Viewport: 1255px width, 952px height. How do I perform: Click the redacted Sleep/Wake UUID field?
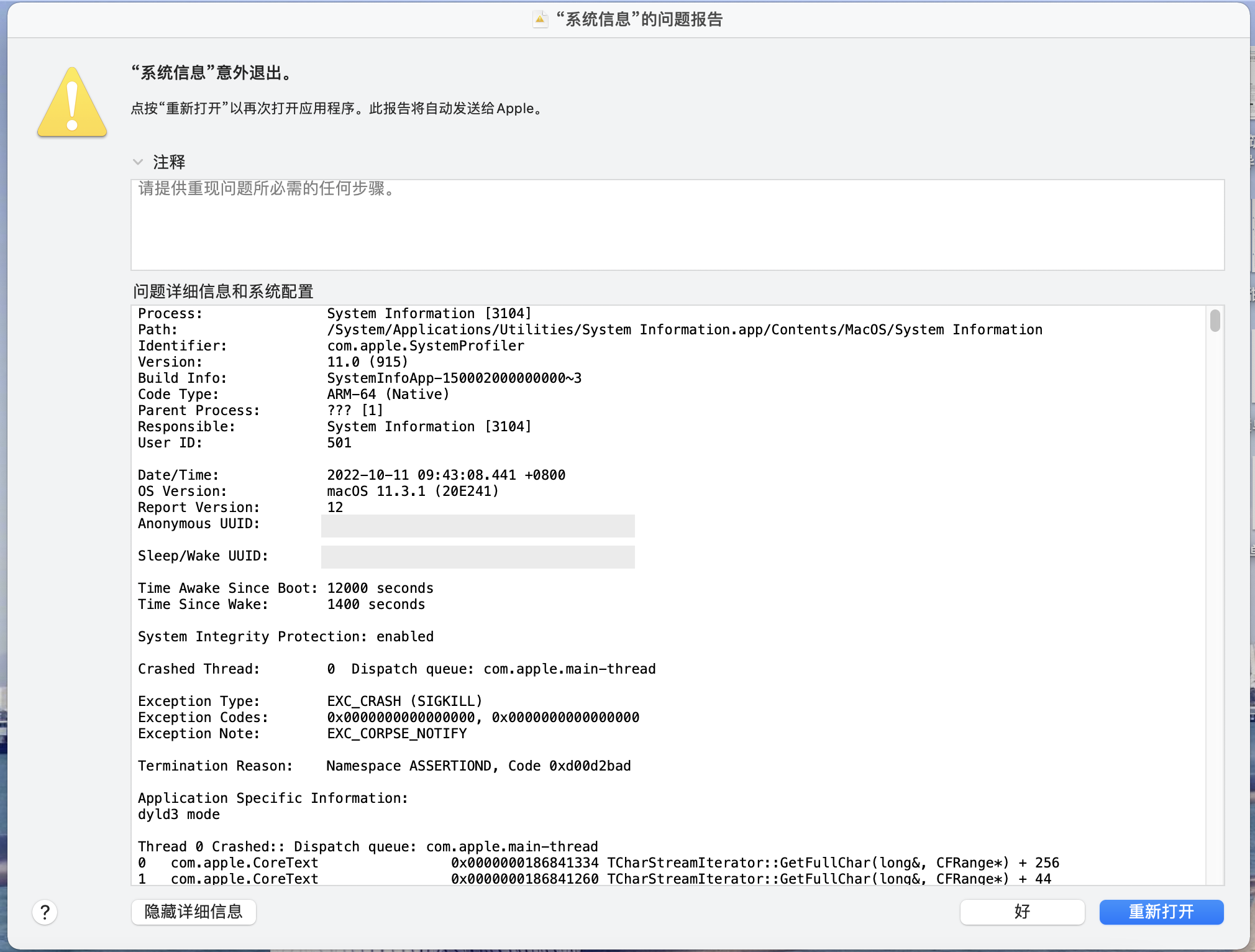(477, 557)
